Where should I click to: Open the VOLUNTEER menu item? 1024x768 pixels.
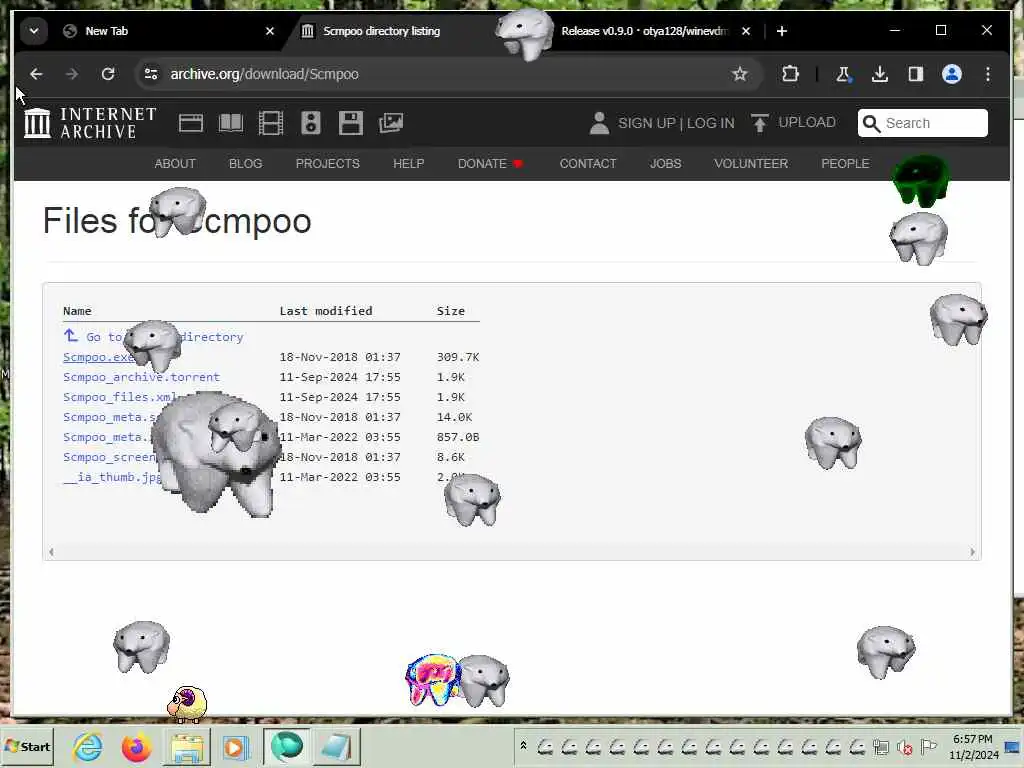pos(751,164)
